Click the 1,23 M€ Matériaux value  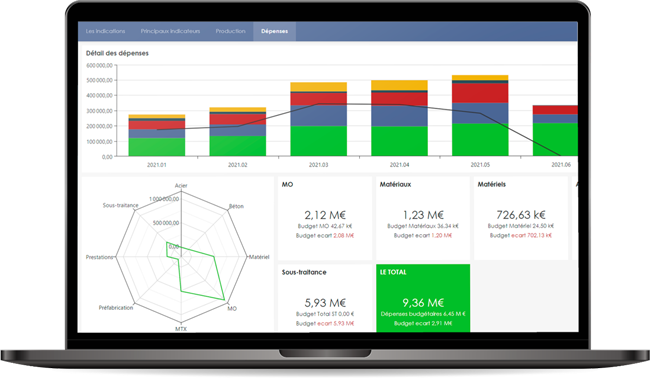[423, 215]
